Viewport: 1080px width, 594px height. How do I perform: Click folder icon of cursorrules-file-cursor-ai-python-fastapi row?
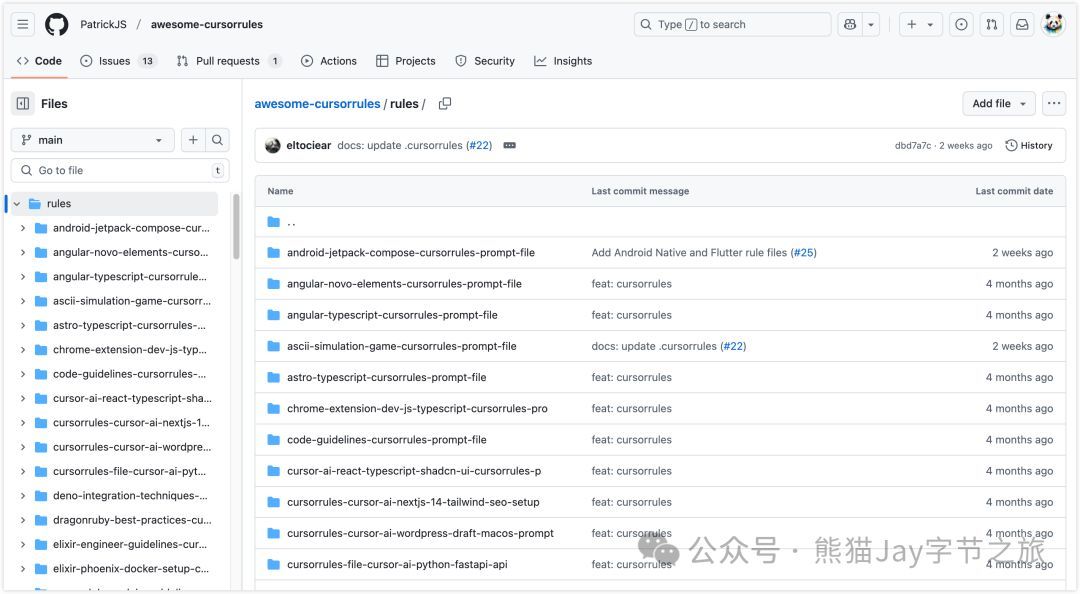click(273, 564)
